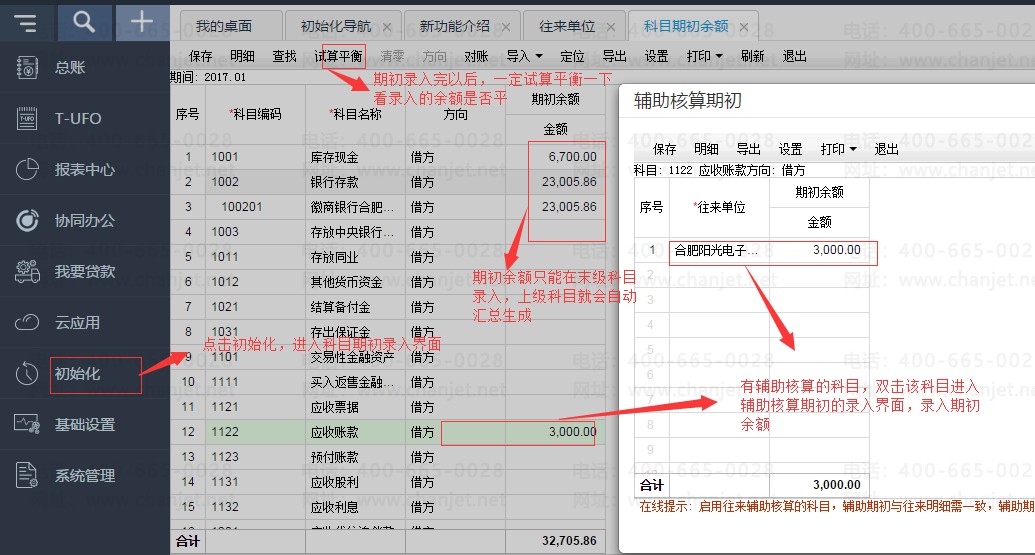Toggle the hamburger menu icon
The image size is (1035, 555).
[26, 23]
